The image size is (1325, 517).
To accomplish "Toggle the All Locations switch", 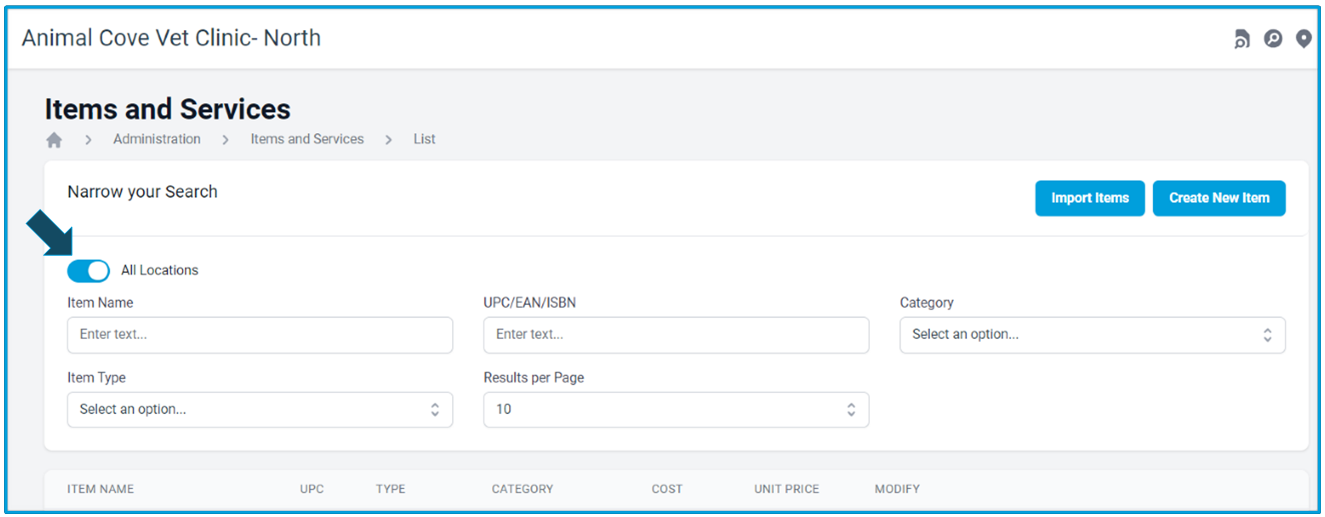I will pos(88,270).
